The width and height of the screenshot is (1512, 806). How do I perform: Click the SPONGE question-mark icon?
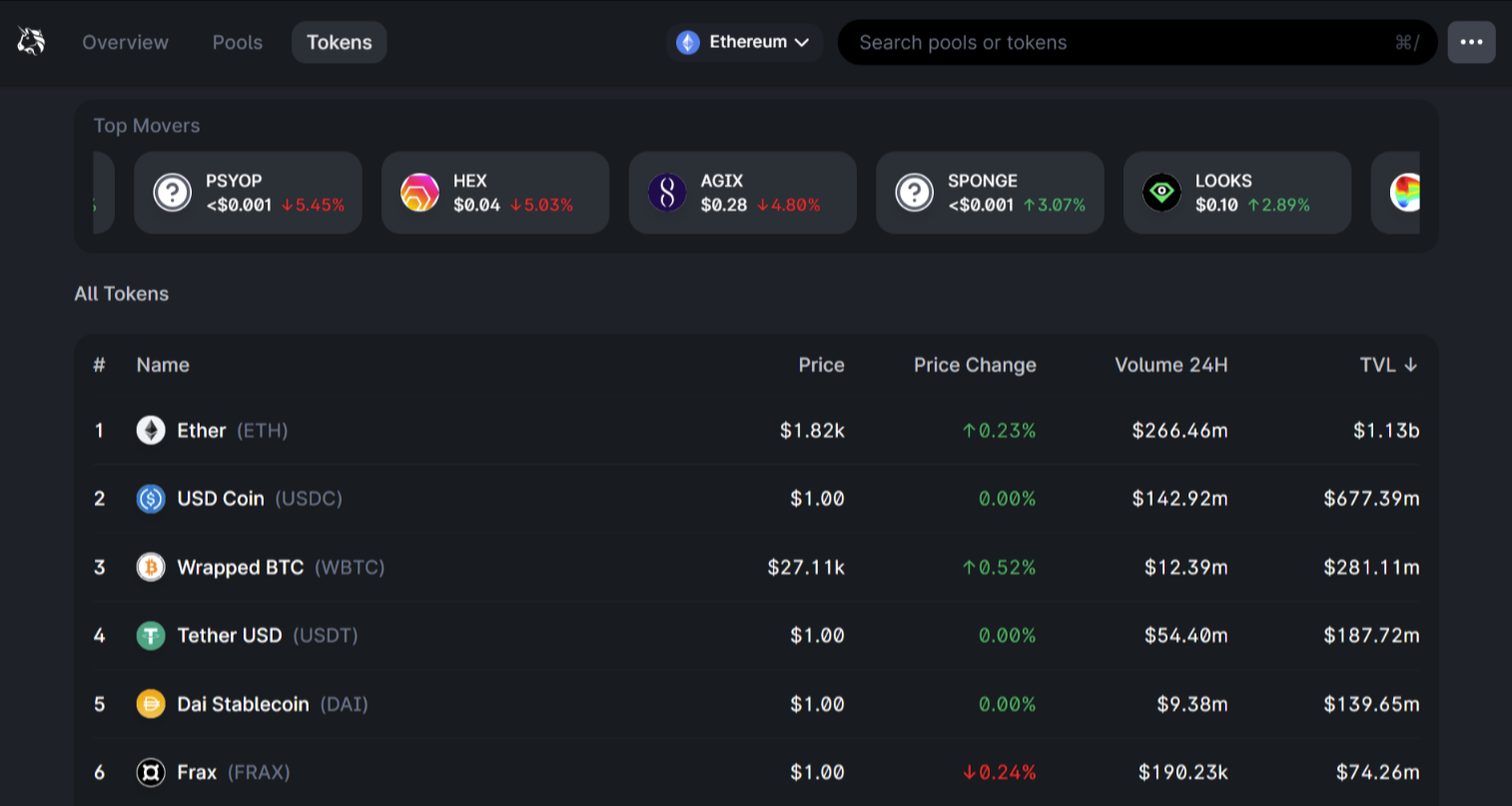pos(915,192)
